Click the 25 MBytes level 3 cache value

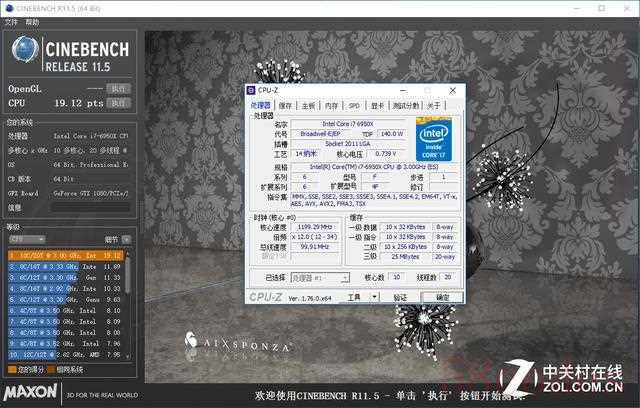click(405, 257)
